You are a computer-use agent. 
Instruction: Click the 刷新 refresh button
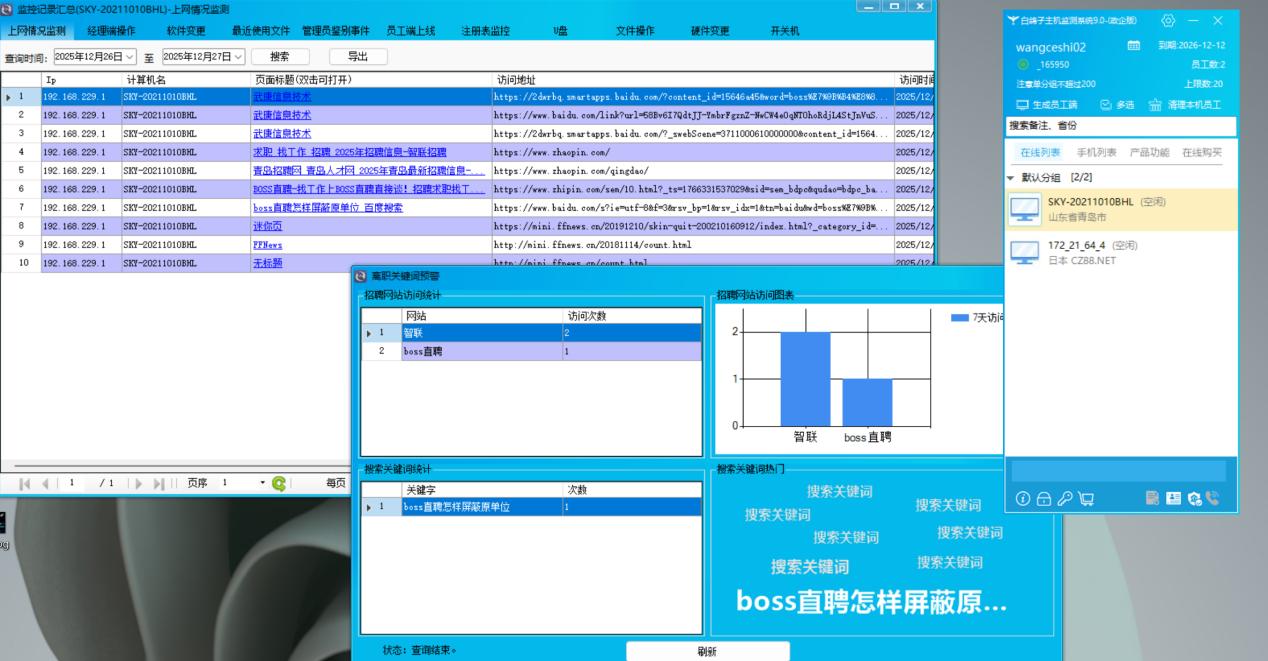[x=707, y=651]
